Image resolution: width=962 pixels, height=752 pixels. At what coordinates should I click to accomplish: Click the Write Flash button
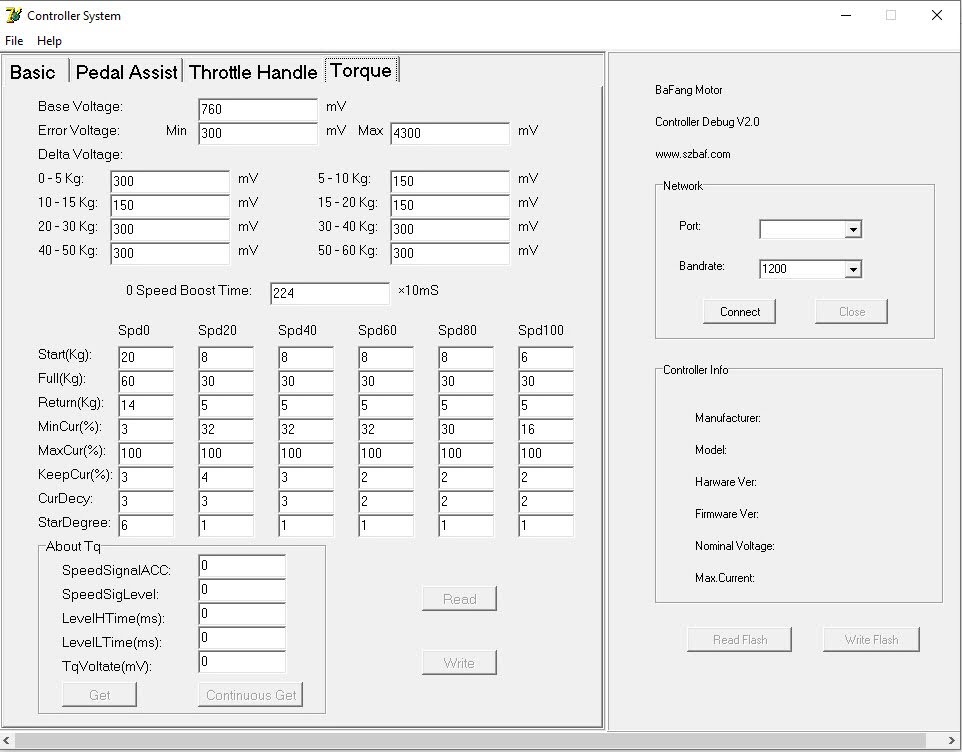870,638
